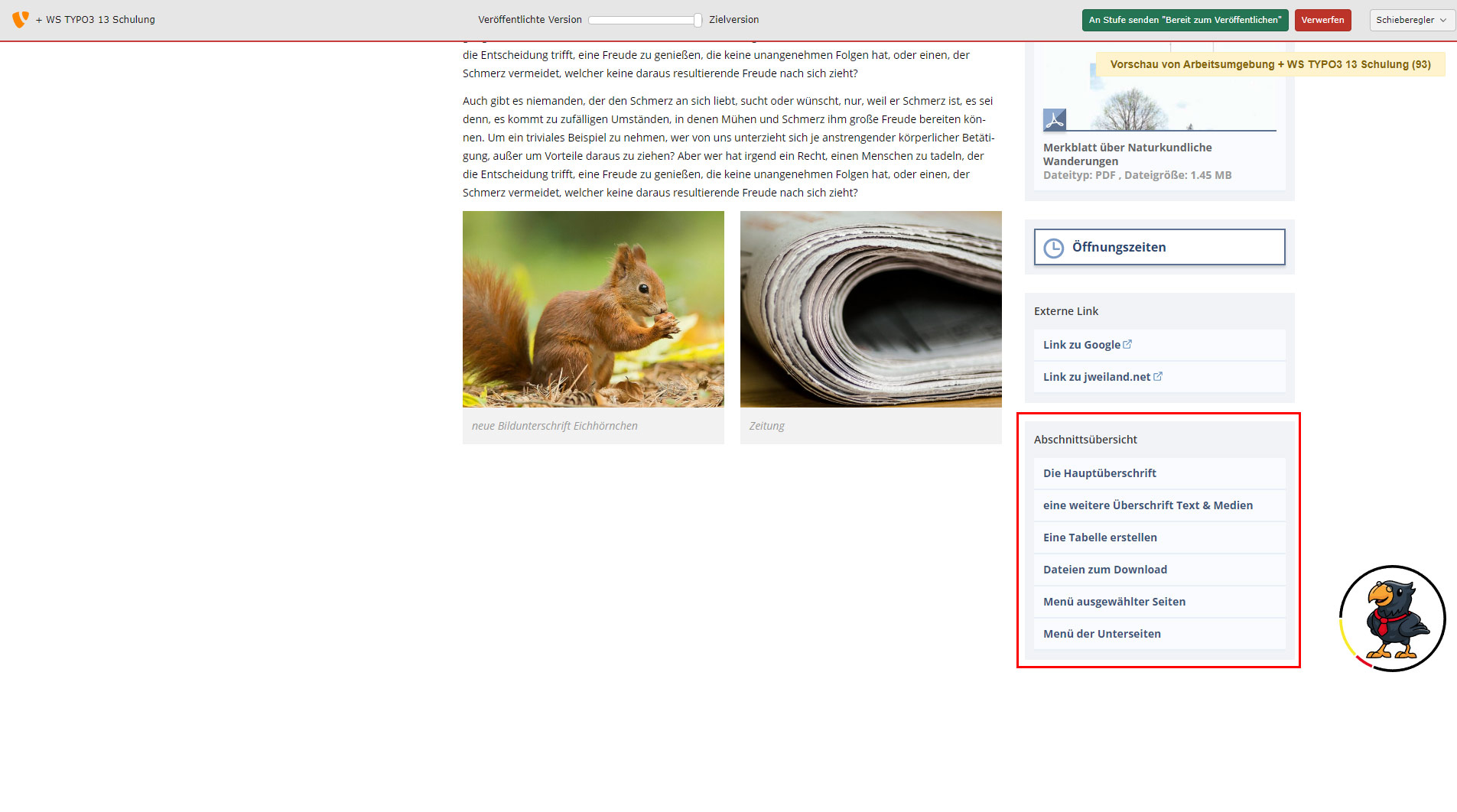
Task: Jump to section Die Hauptüberschrift
Action: point(1099,473)
